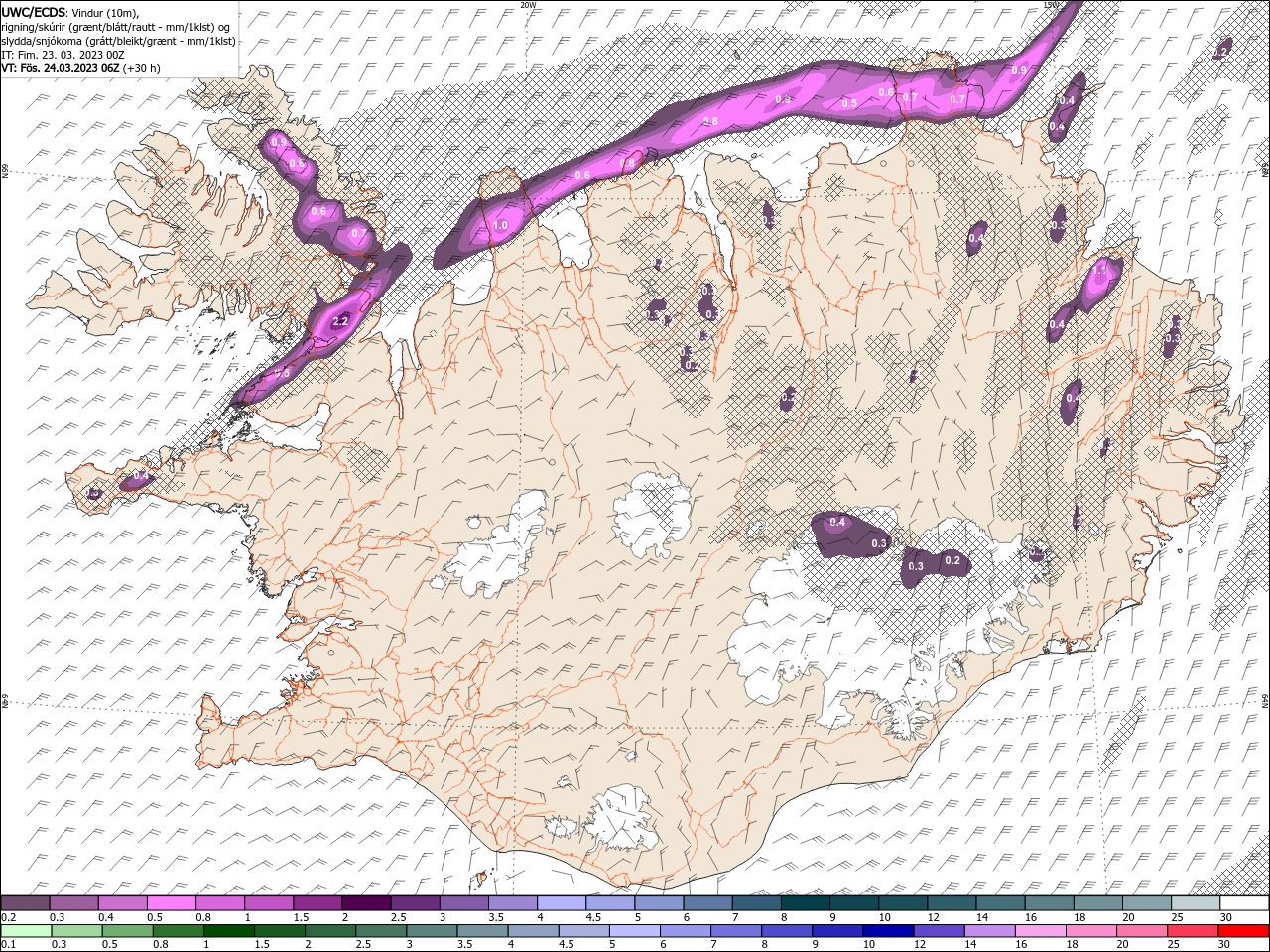Pick the darkest purple snow swatch between 2 and 2.5
Screen dimensions: 1270x952
(365, 903)
